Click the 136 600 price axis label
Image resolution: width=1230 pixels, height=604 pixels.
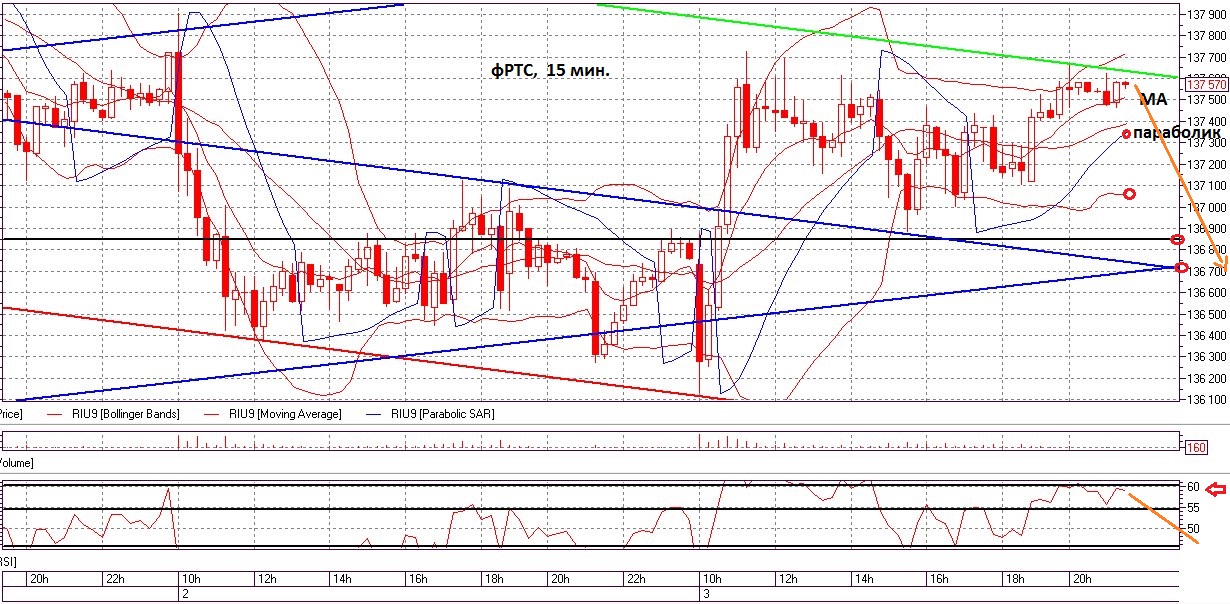click(1205, 293)
